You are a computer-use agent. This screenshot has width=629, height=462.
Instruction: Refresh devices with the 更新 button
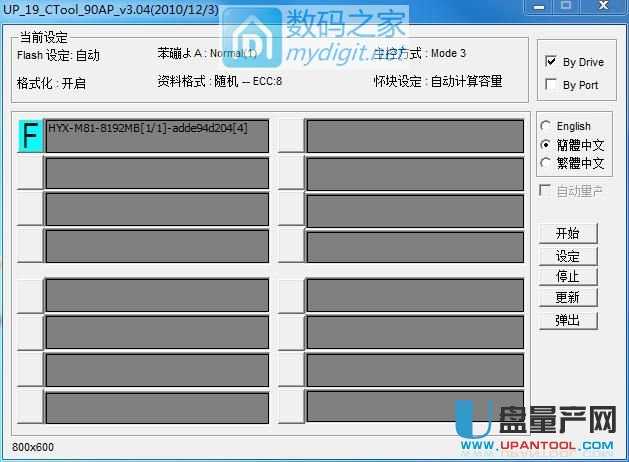pos(567,298)
